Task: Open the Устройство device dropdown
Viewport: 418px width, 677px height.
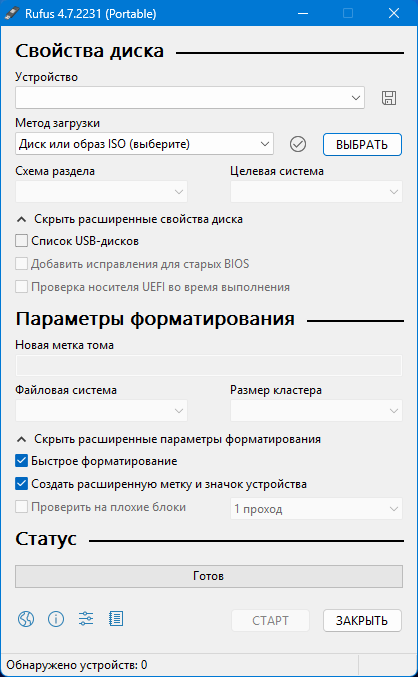Action: (x=190, y=98)
